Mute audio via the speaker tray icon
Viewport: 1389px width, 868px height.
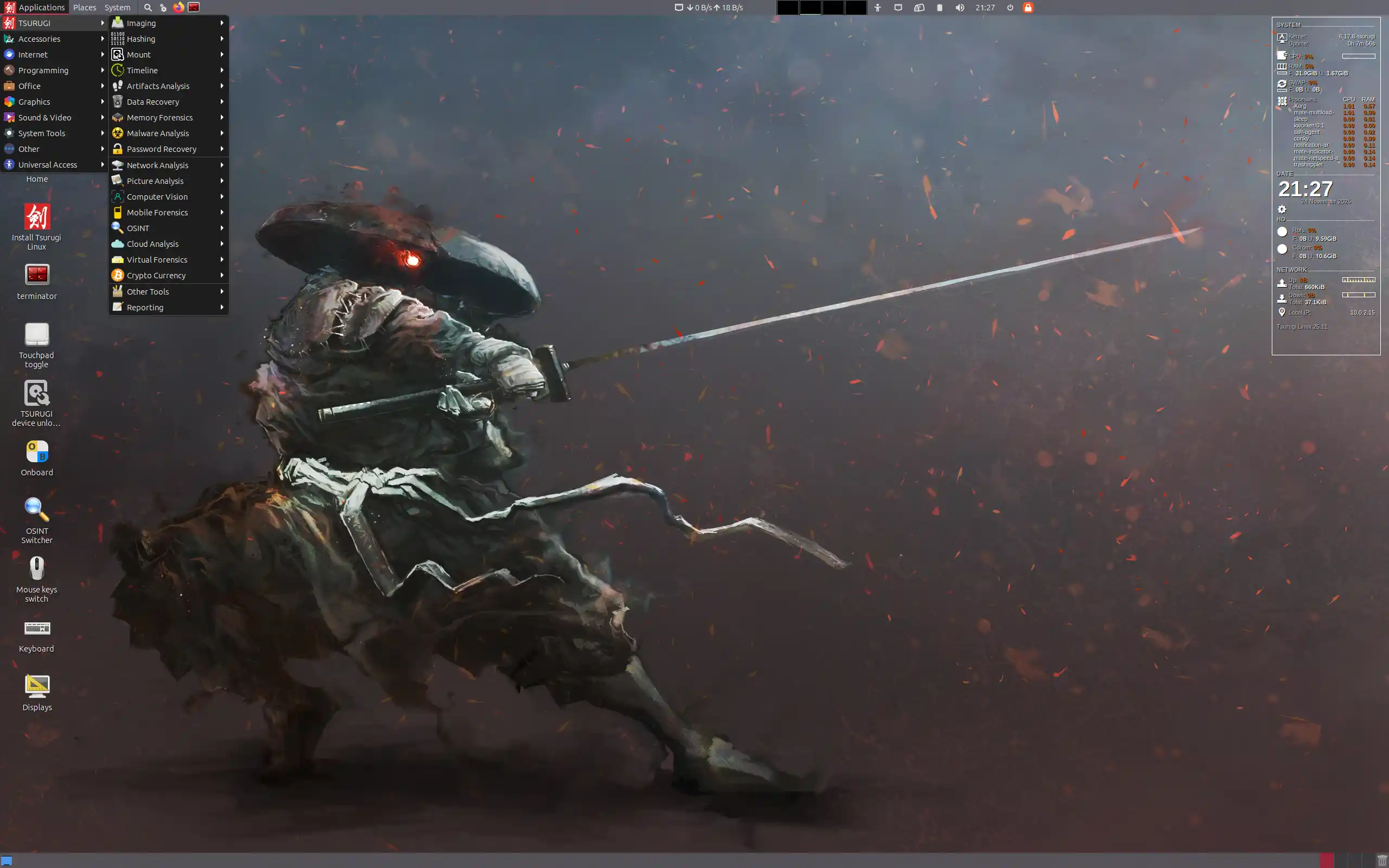tap(960, 8)
